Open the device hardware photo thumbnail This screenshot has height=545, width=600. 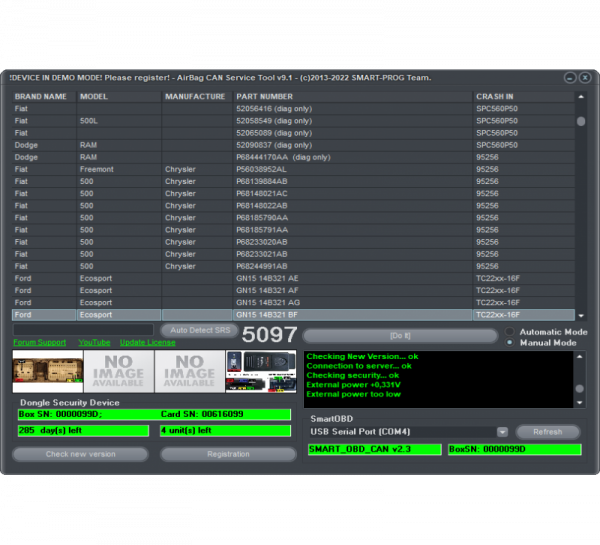point(261,371)
